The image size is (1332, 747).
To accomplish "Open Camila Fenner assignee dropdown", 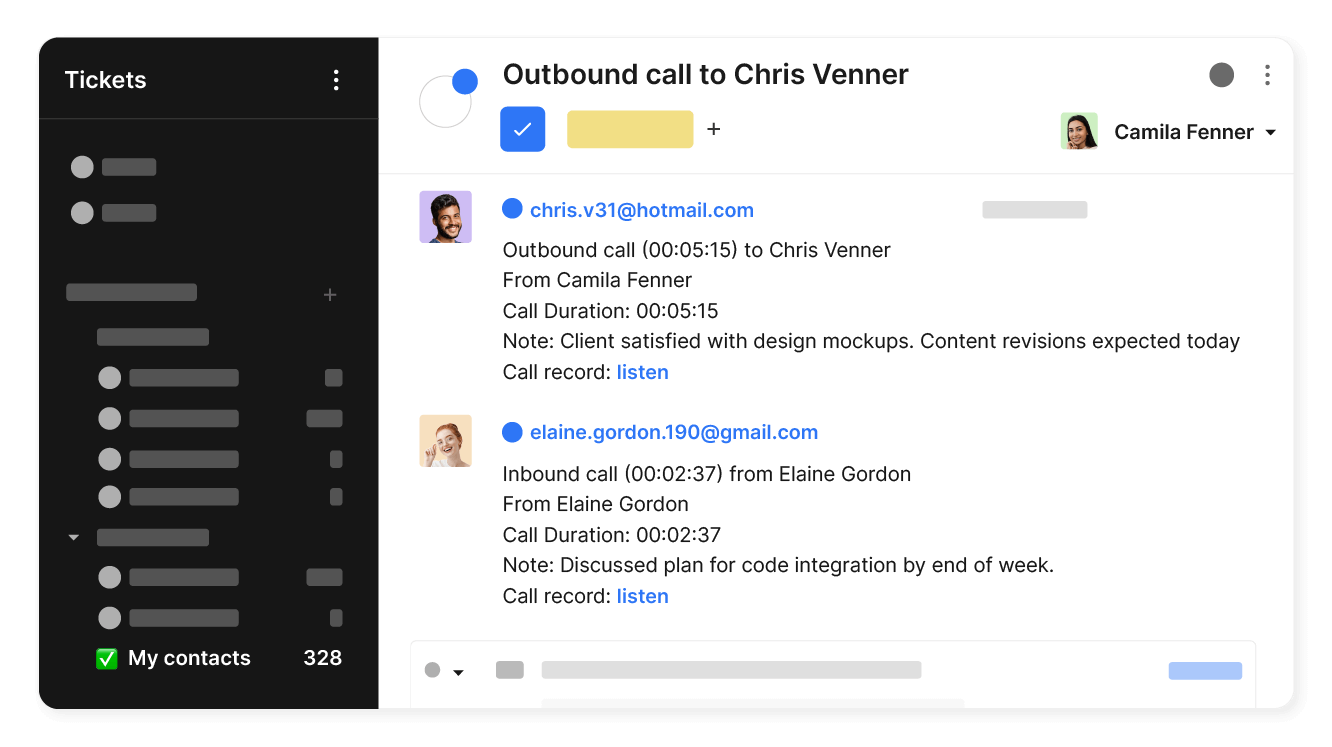I will (x=1270, y=133).
